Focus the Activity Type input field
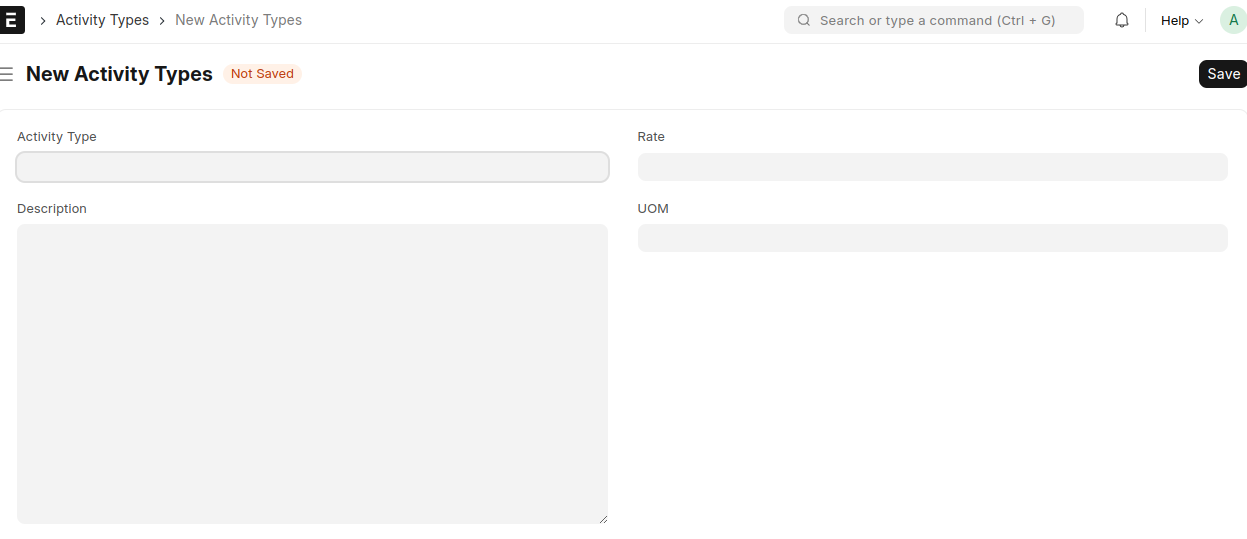Viewport: 1247px width, 539px height. click(x=312, y=167)
